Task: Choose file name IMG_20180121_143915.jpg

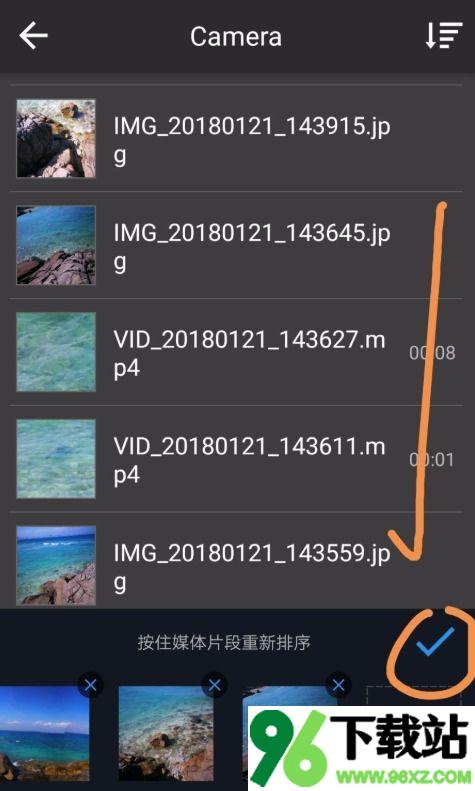Action: pyautogui.click(x=252, y=140)
